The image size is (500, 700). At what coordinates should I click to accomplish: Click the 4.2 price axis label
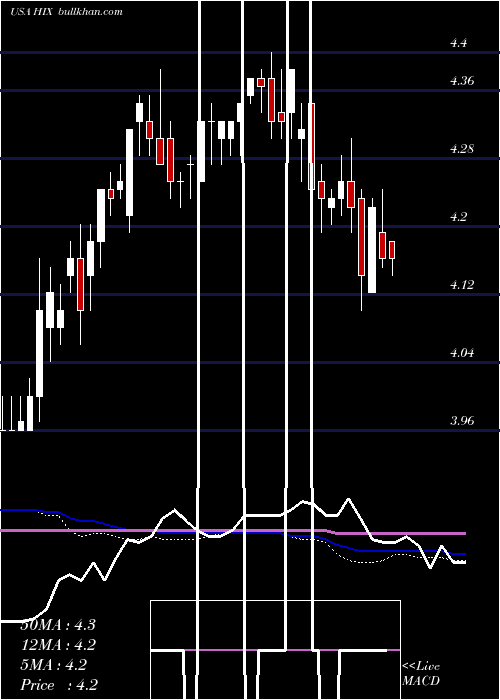pyautogui.click(x=459, y=217)
